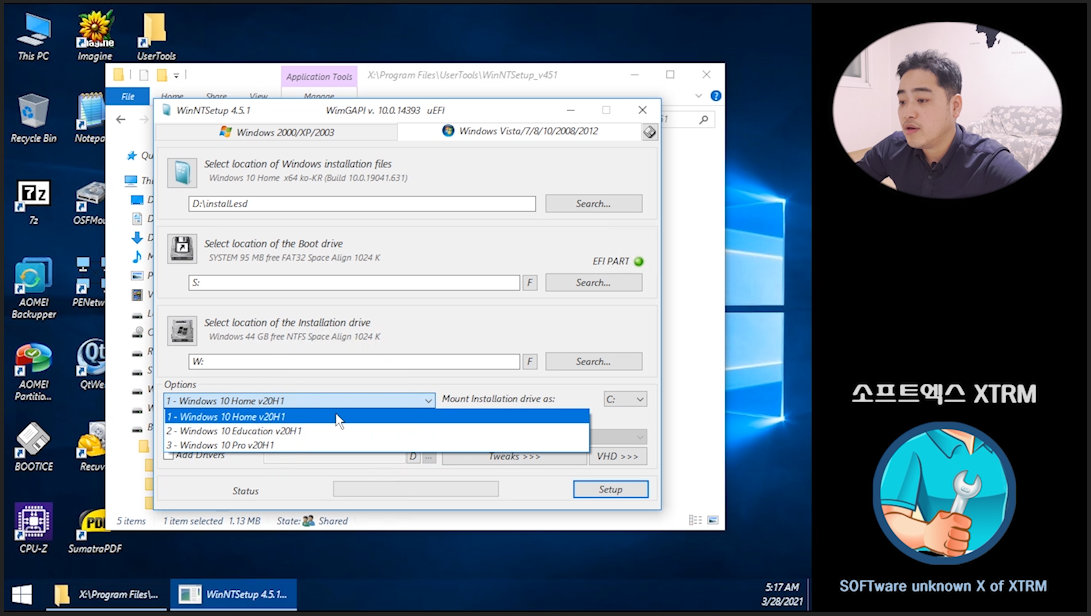Switch Explorer to details view icon
The height and width of the screenshot is (616, 1091).
(694, 520)
